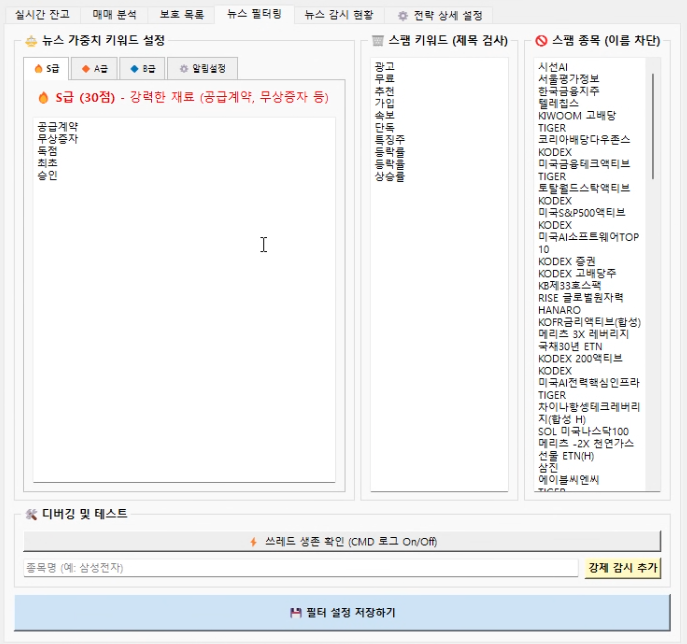
Task: Click the KODEX 고배당주 entry
Action: tap(577, 273)
